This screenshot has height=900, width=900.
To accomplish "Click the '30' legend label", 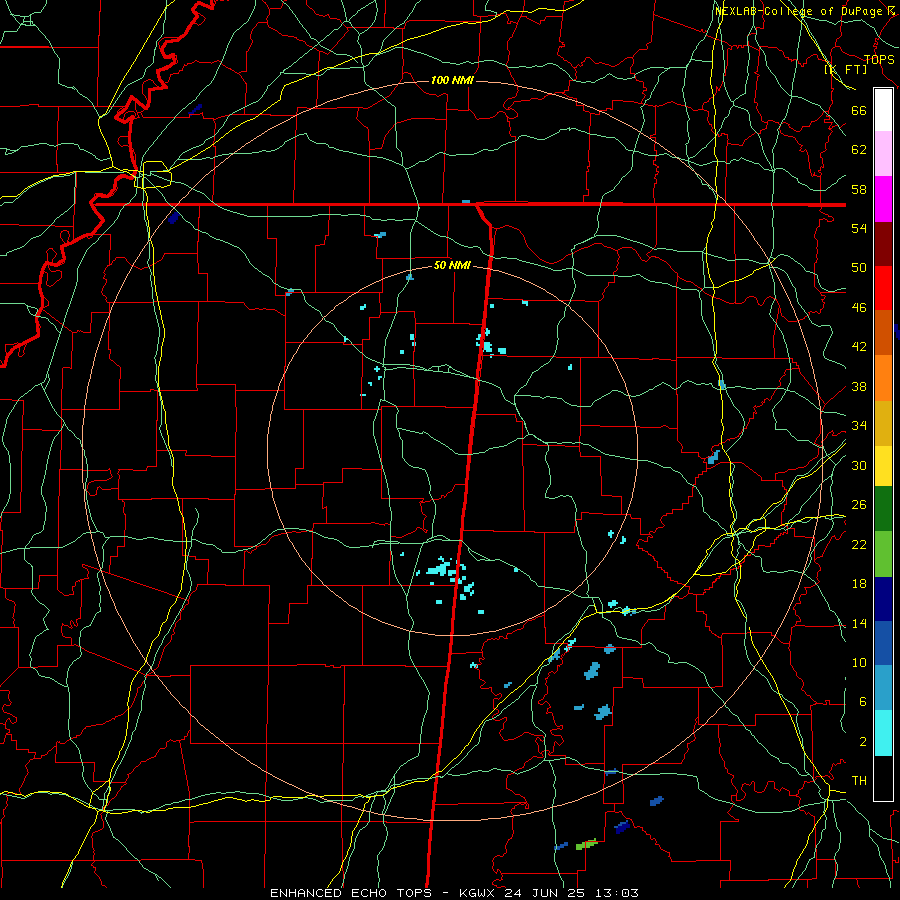I will [859, 465].
